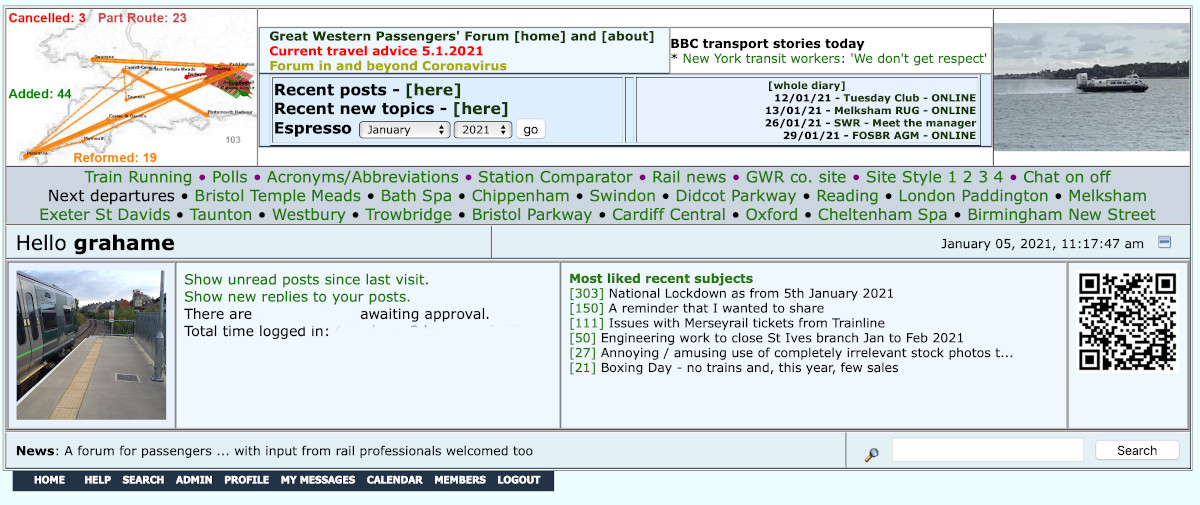Open the whole diary link
This screenshot has width=1200, height=505.
(x=806, y=86)
